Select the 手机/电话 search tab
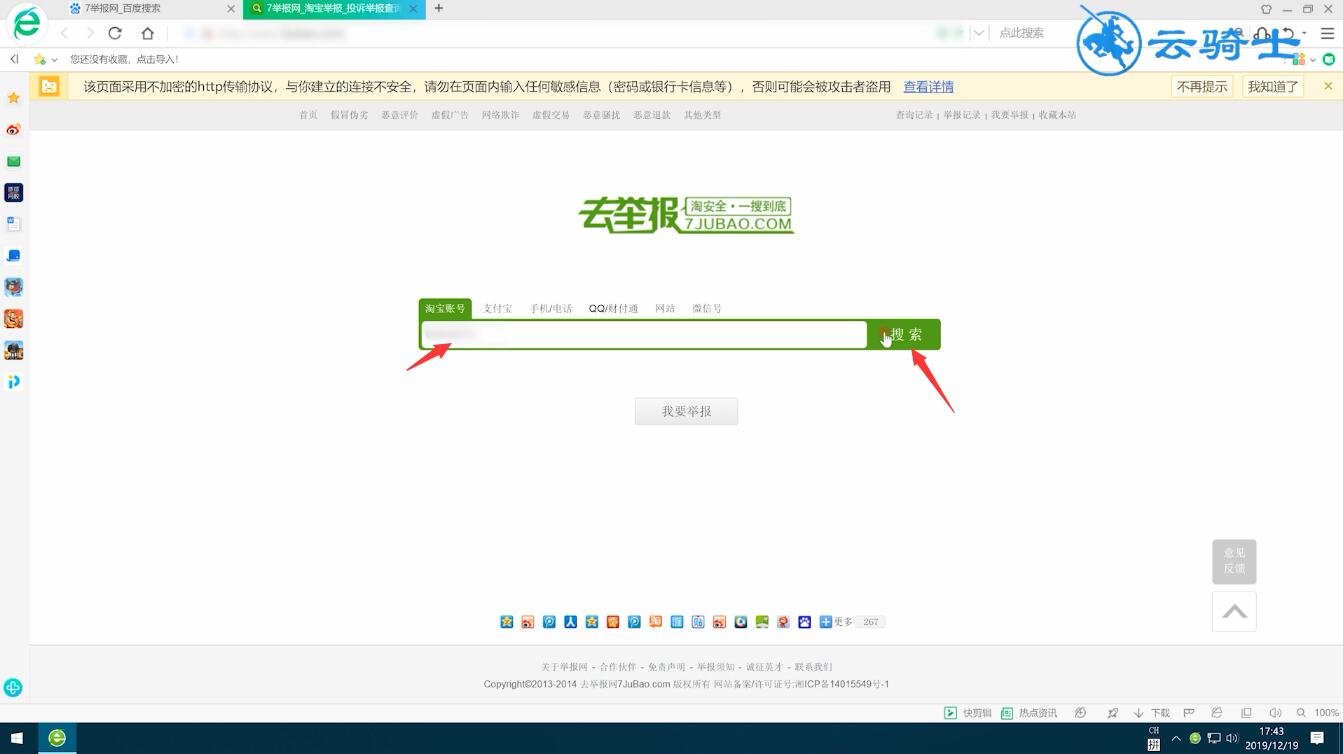 click(x=551, y=309)
